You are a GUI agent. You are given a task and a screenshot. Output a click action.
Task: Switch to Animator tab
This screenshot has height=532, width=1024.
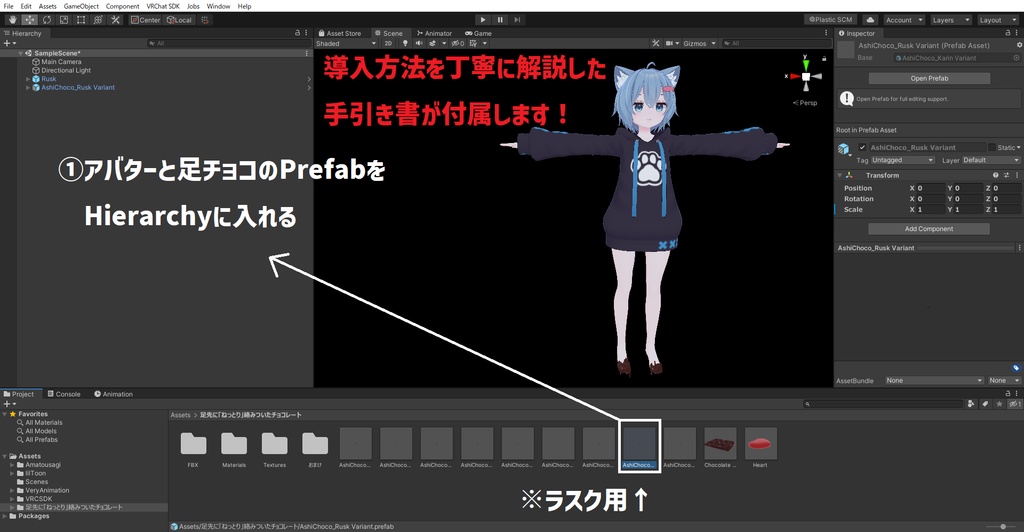[434, 33]
